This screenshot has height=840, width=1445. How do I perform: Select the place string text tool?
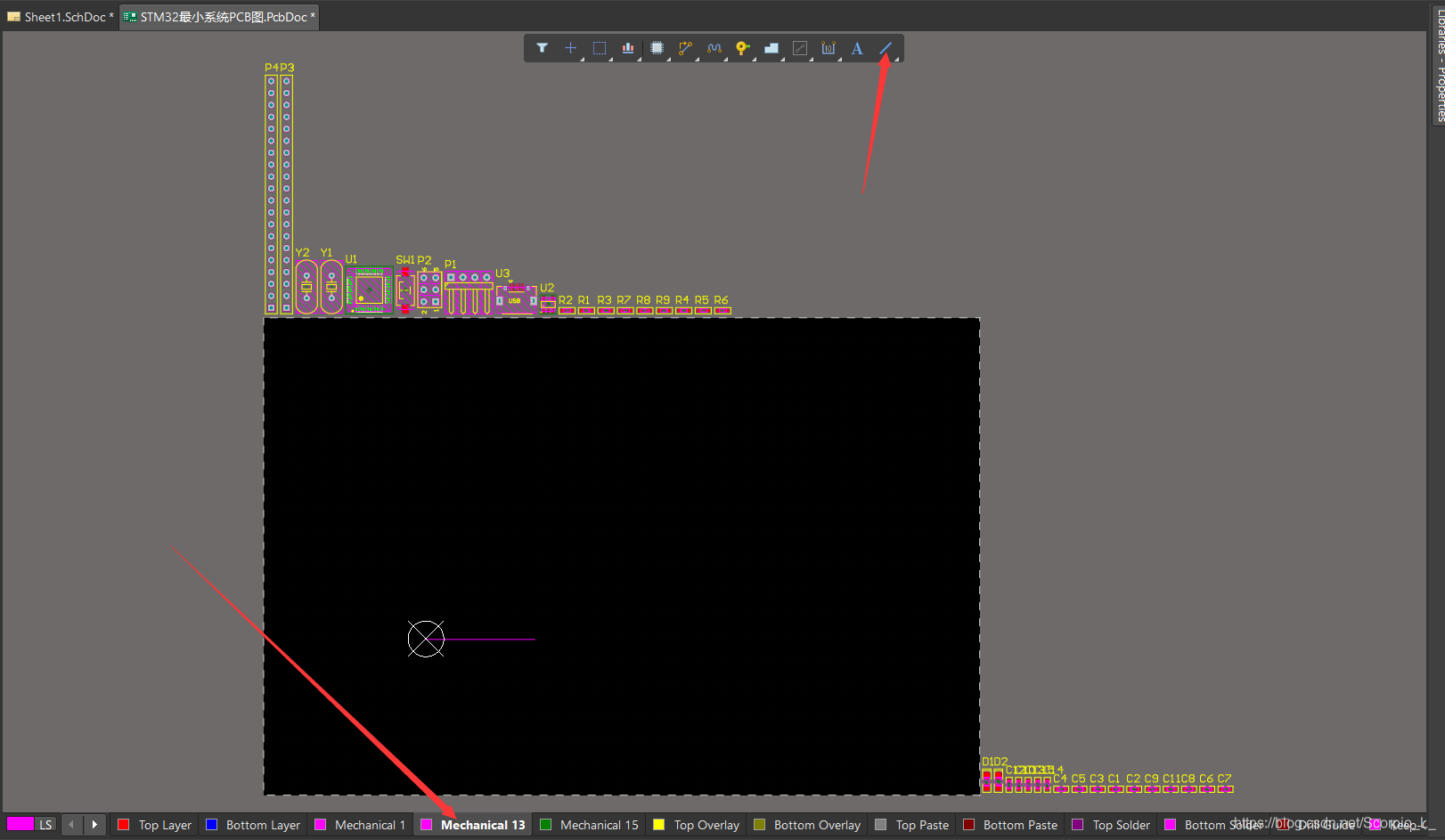(x=857, y=48)
